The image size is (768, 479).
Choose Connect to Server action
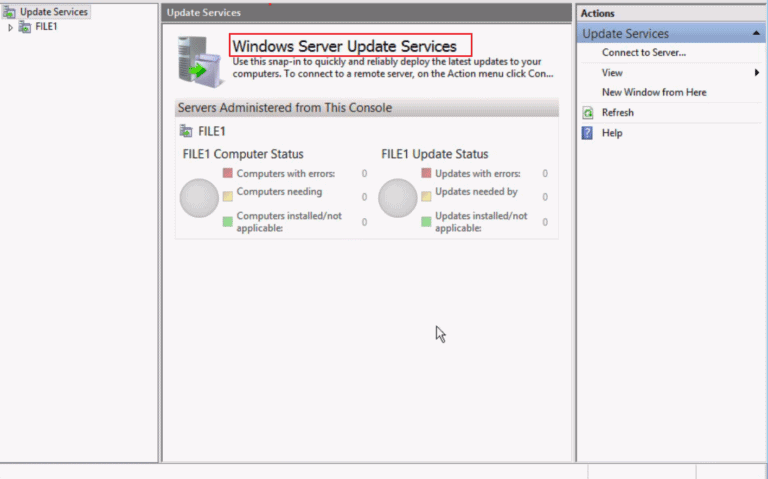pos(643,53)
